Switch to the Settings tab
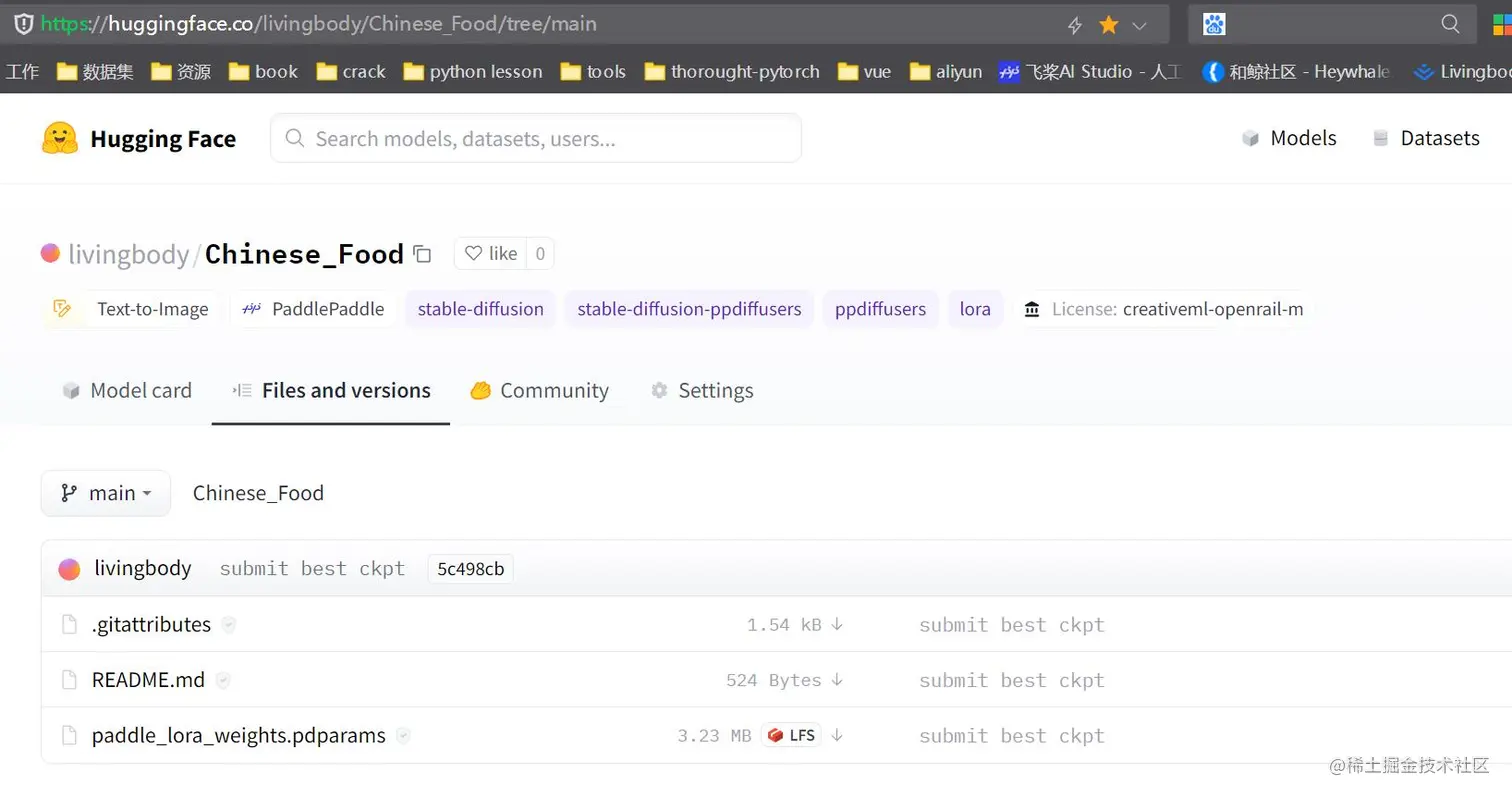 click(x=702, y=390)
